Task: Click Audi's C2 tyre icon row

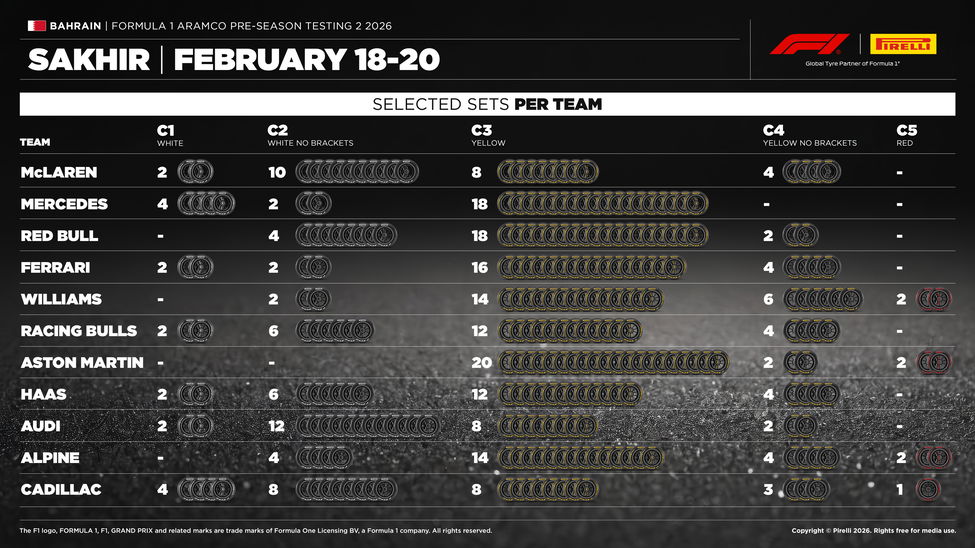Action: 368,426
